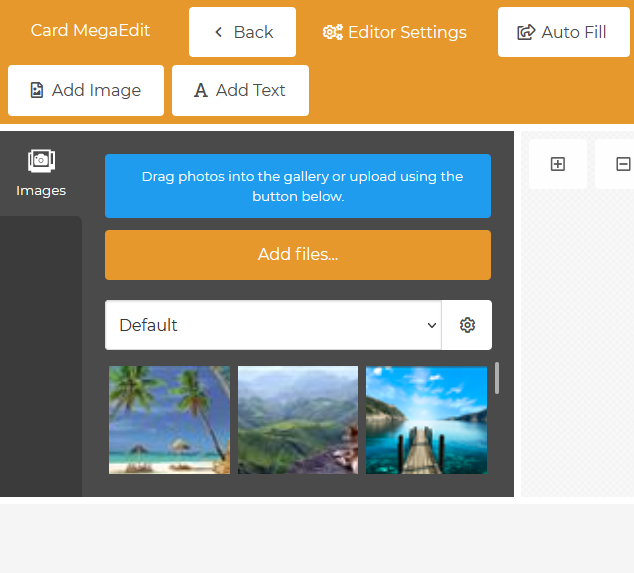Open Editor Settings
The image size is (634, 573).
coord(395,32)
